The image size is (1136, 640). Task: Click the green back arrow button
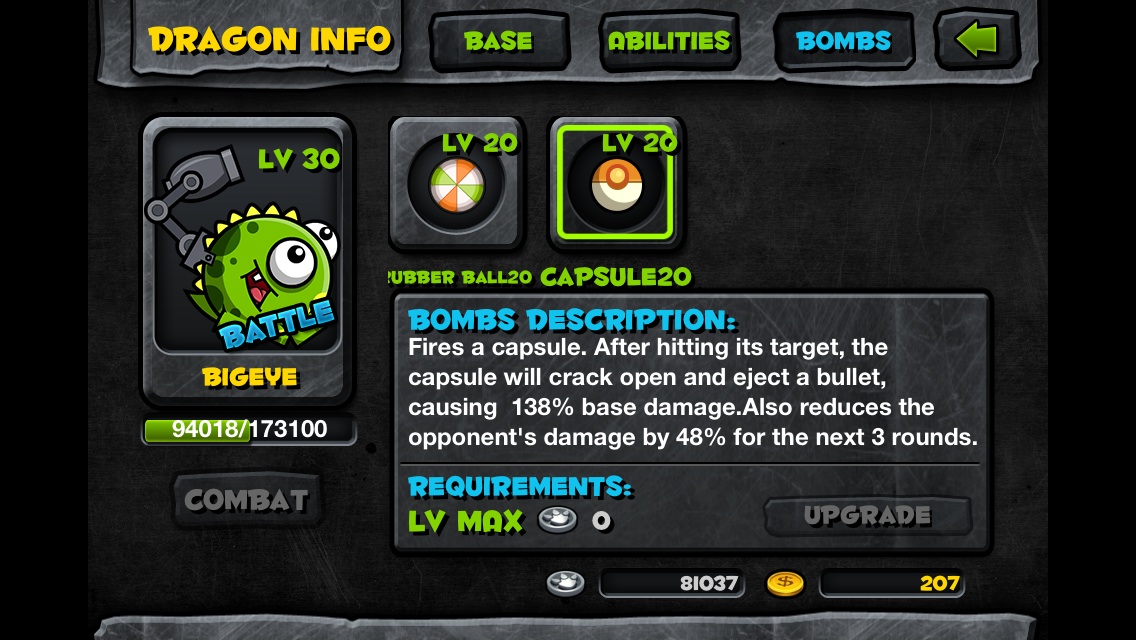point(977,40)
